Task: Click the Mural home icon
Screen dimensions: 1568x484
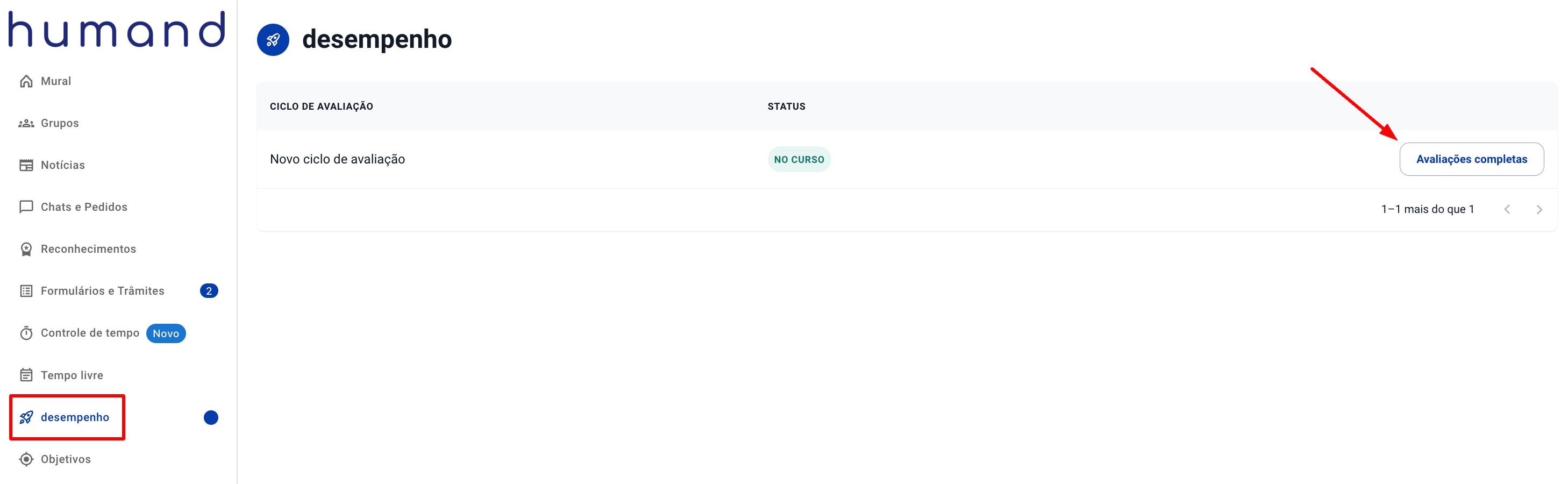Action: [26, 81]
